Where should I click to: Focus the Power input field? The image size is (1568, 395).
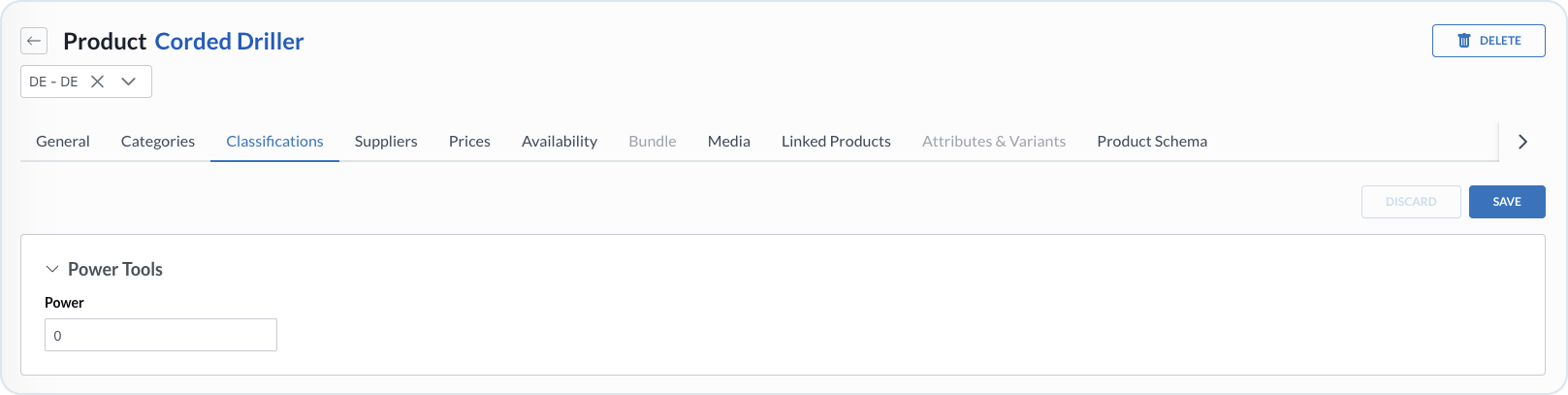(x=161, y=335)
